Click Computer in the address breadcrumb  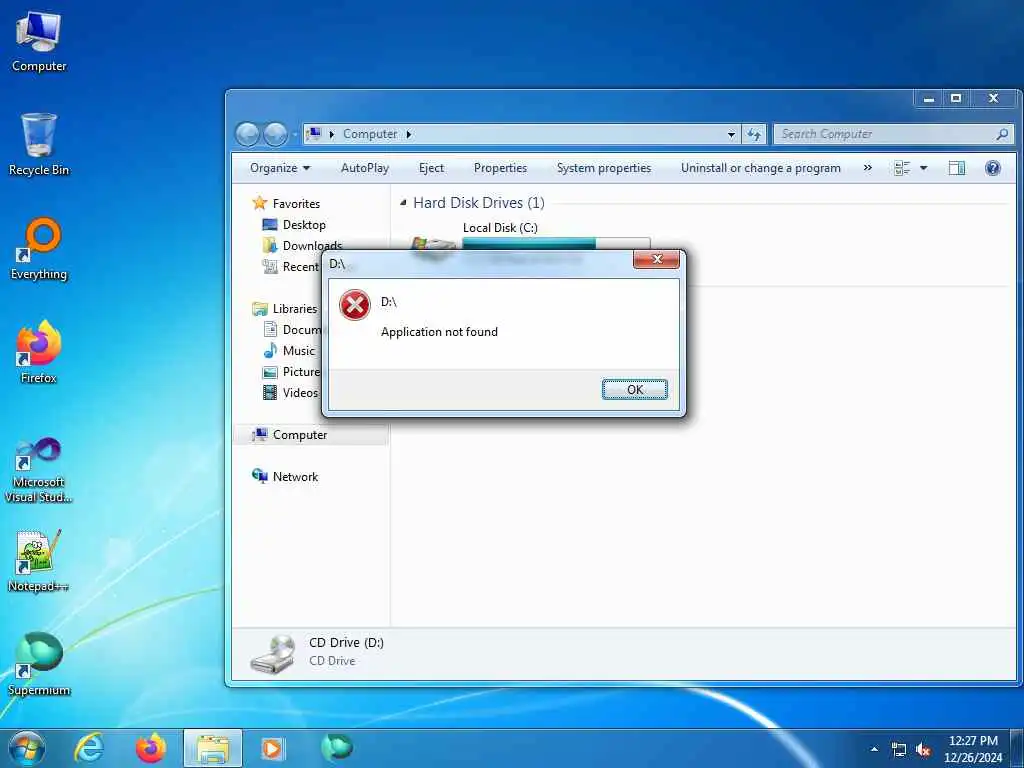pyautogui.click(x=370, y=134)
